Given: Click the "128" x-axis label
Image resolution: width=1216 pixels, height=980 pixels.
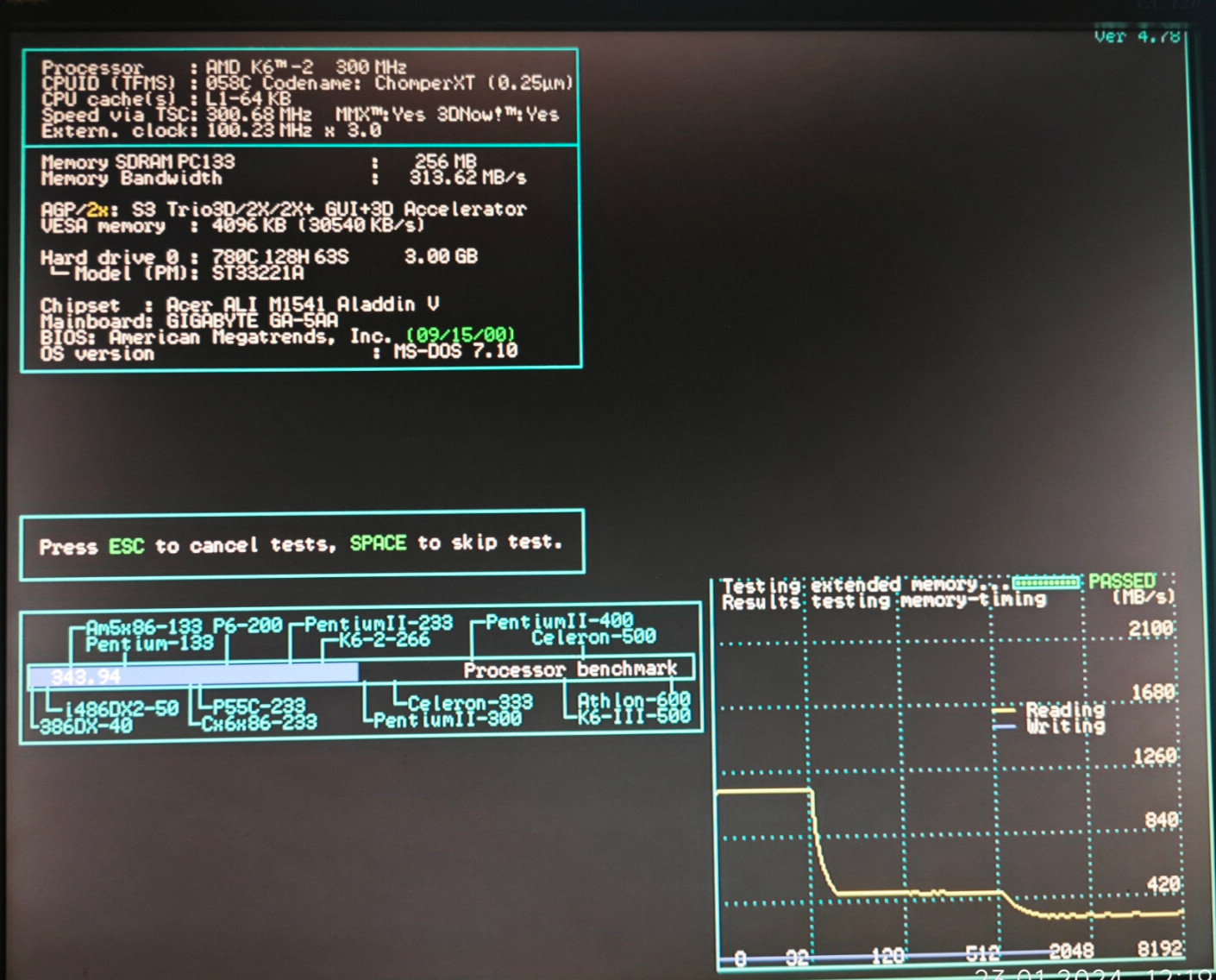Looking at the screenshot, I should click(x=888, y=955).
